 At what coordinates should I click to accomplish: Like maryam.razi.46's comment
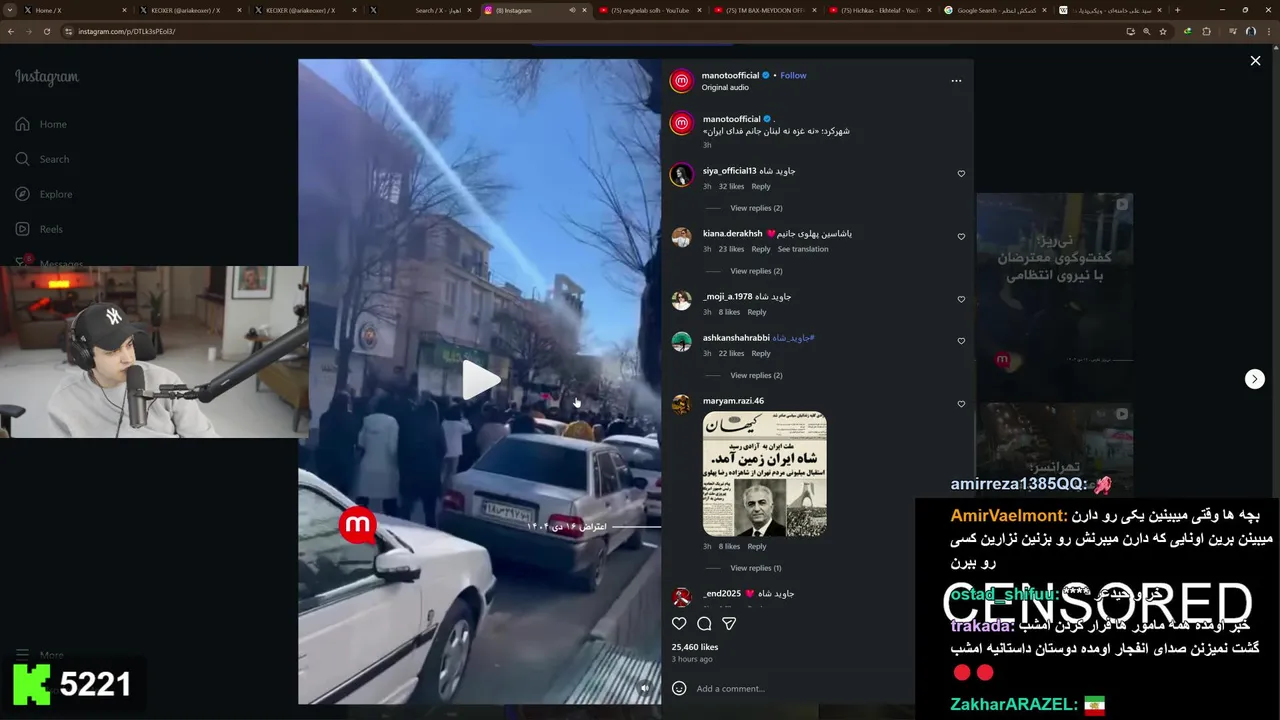(x=961, y=404)
